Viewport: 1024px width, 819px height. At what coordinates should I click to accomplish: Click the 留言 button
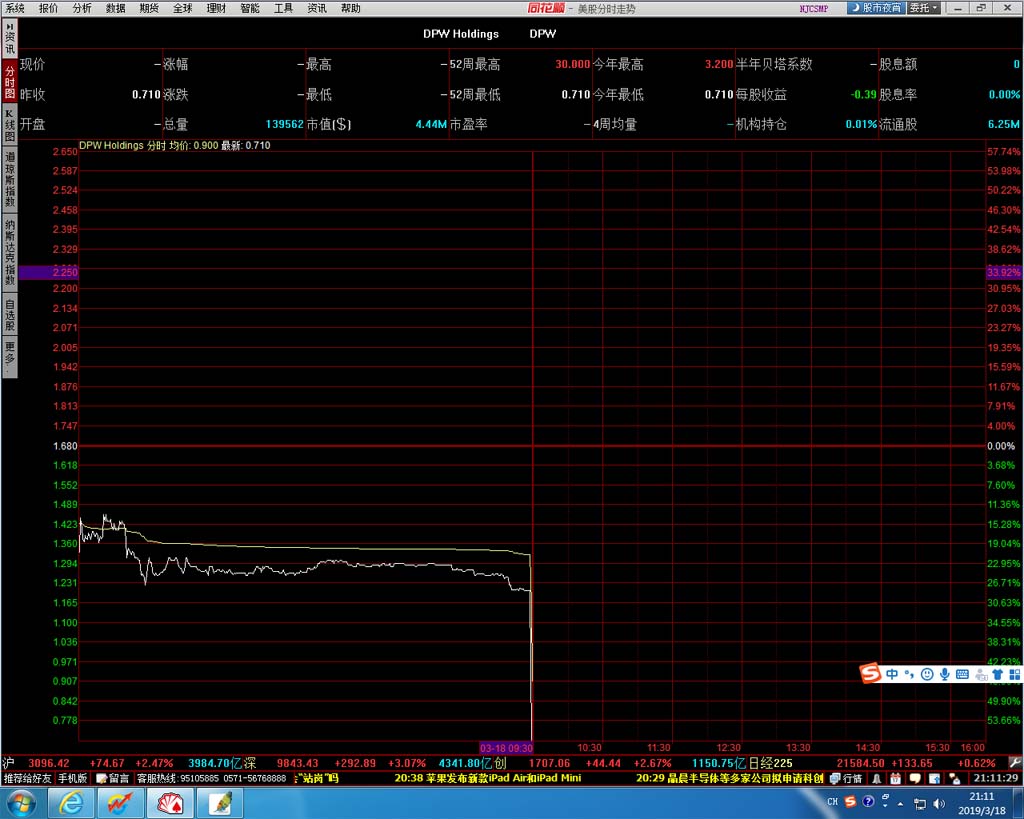(x=112, y=779)
